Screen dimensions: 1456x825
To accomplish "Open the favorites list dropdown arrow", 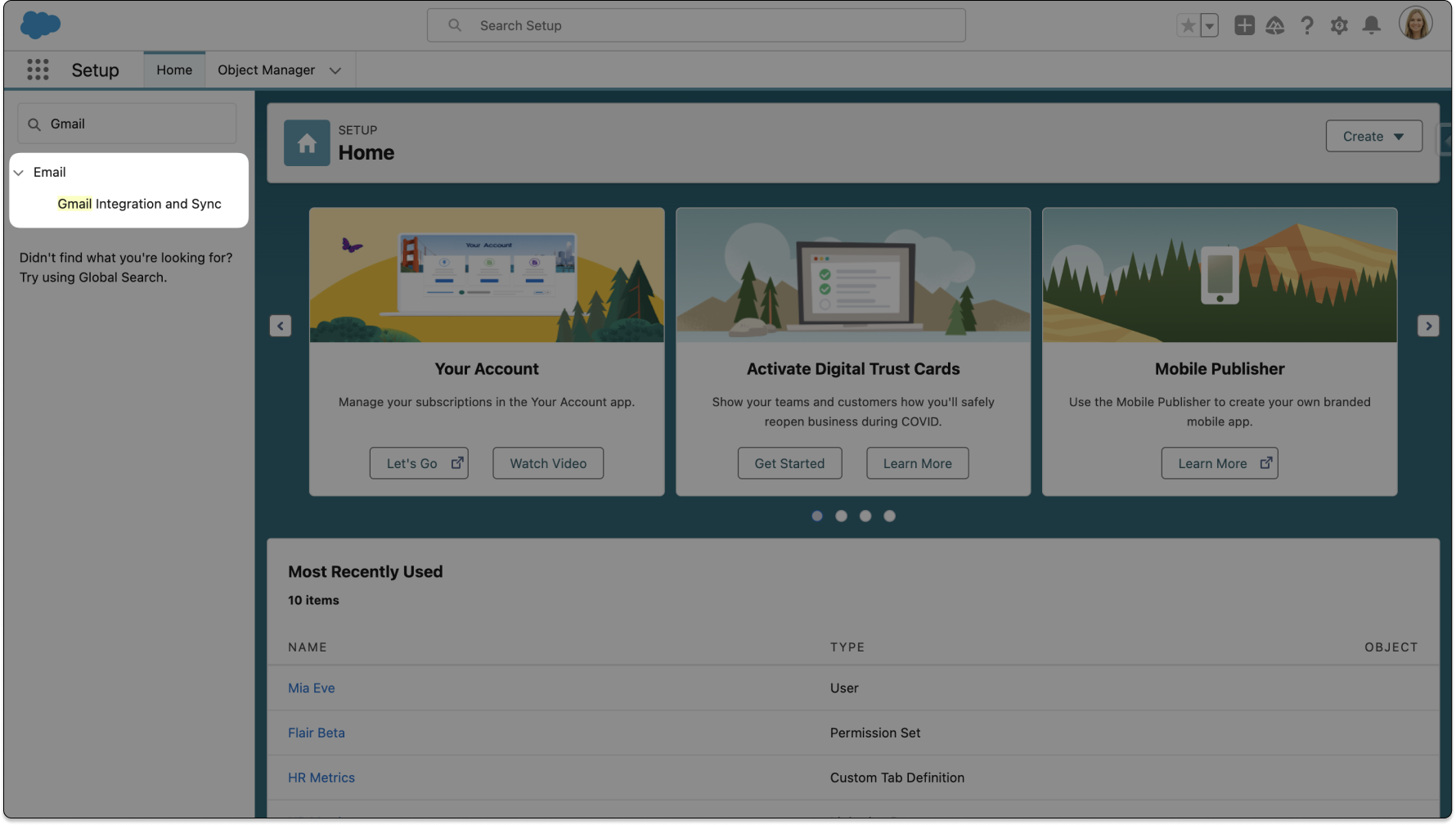I will [1209, 25].
